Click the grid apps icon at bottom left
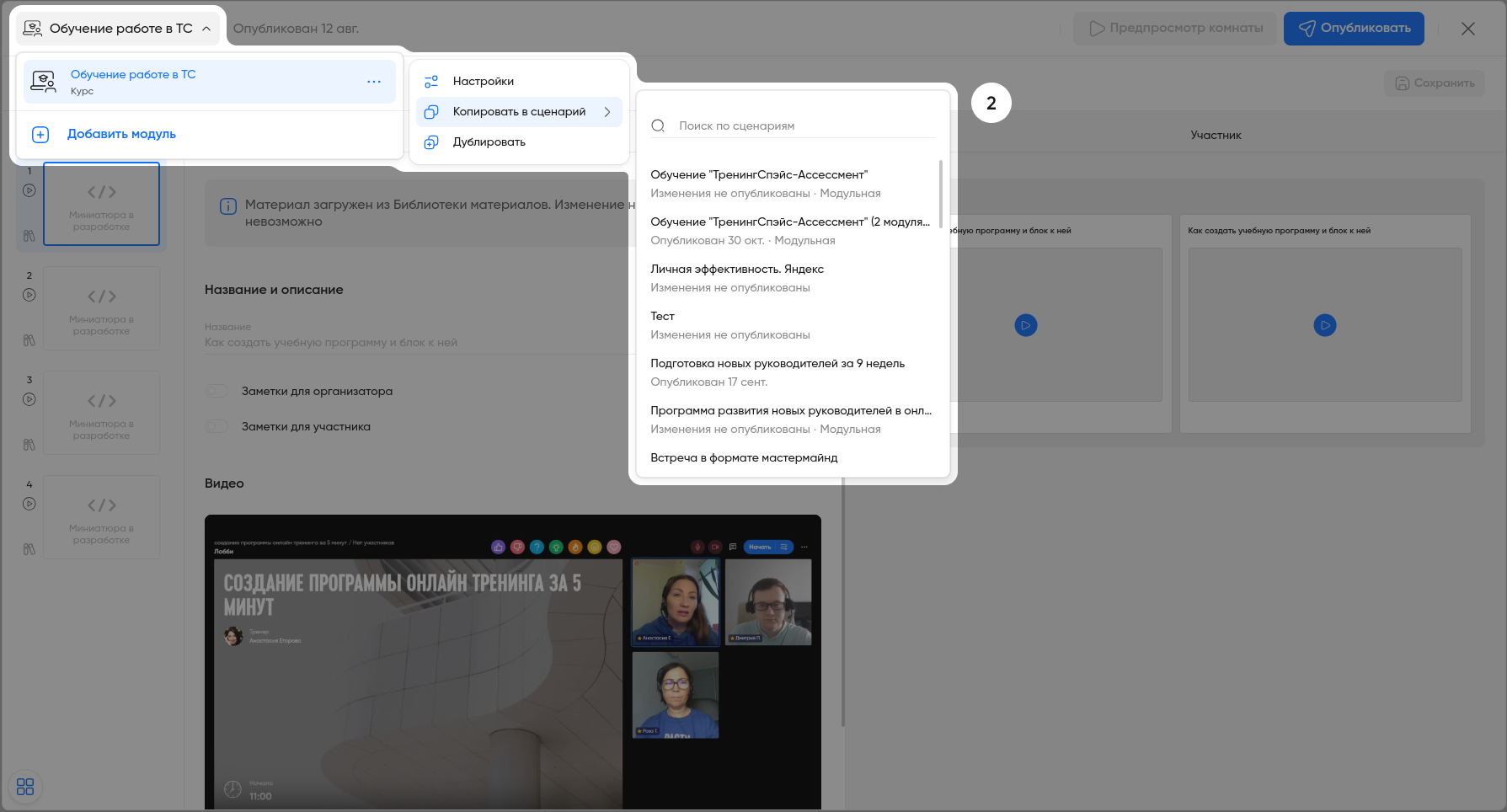The height and width of the screenshot is (812, 1507). pos(25,786)
